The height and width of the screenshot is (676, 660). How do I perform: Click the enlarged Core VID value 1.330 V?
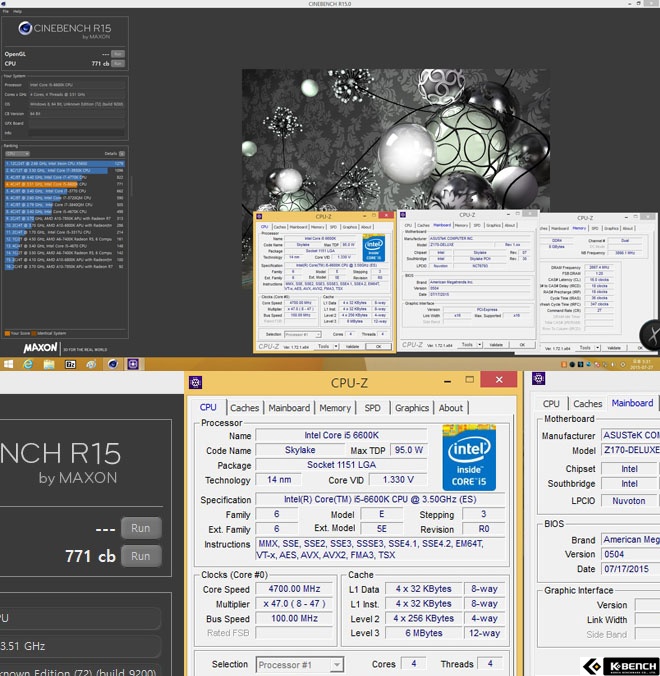click(x=398, y=479)
